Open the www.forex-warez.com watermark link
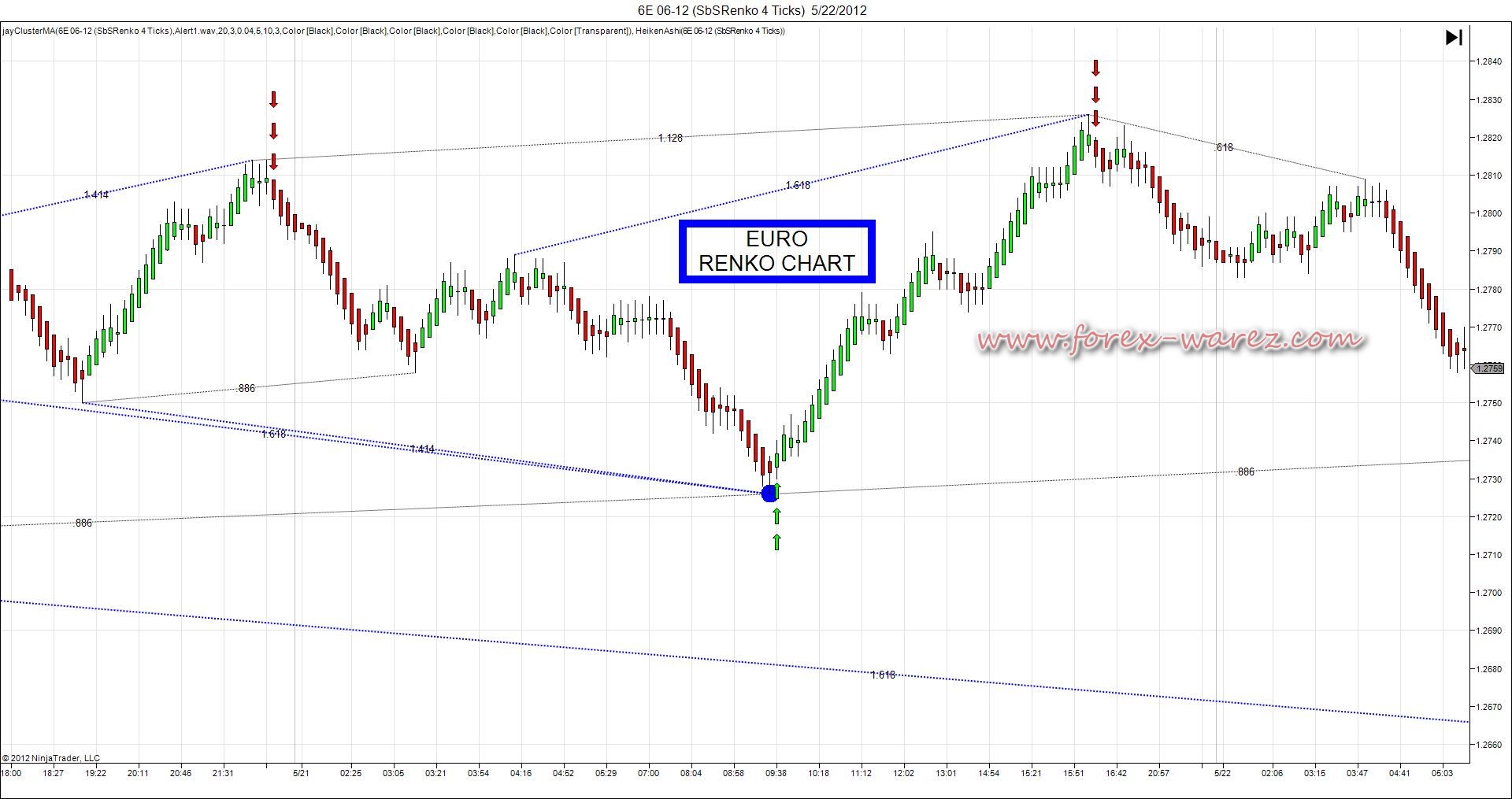This screenshot has width=1512, height=799. point(1171,340)
